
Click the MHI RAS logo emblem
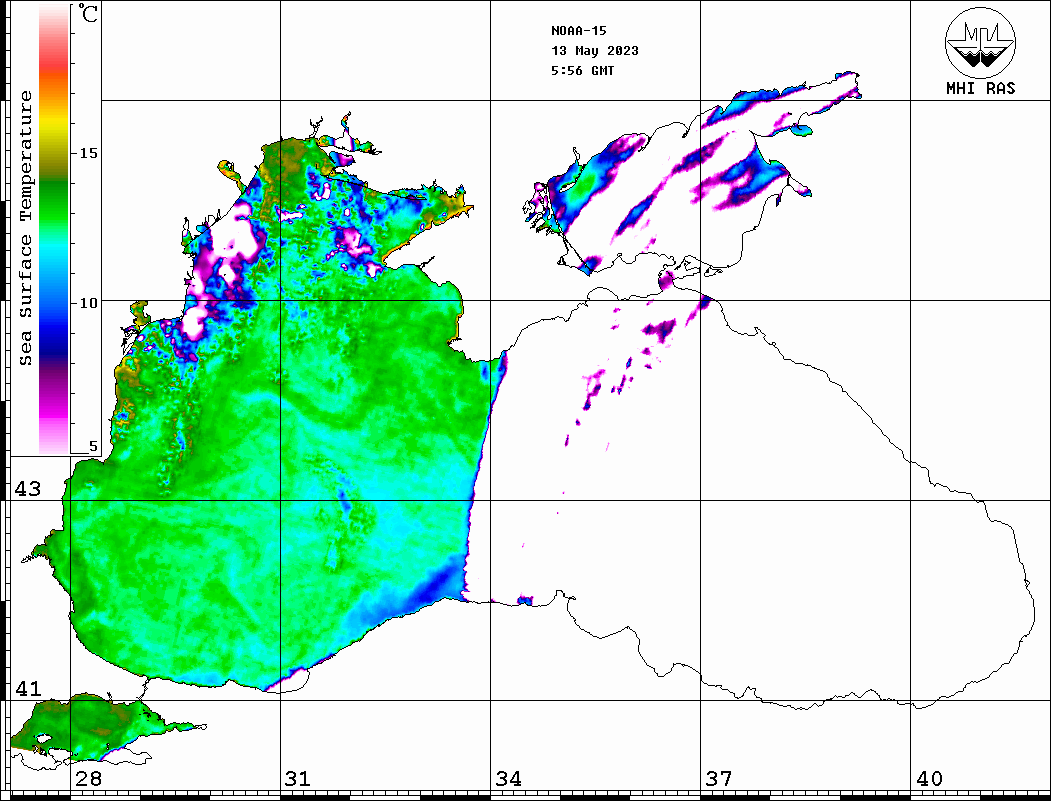coord(980,42)
